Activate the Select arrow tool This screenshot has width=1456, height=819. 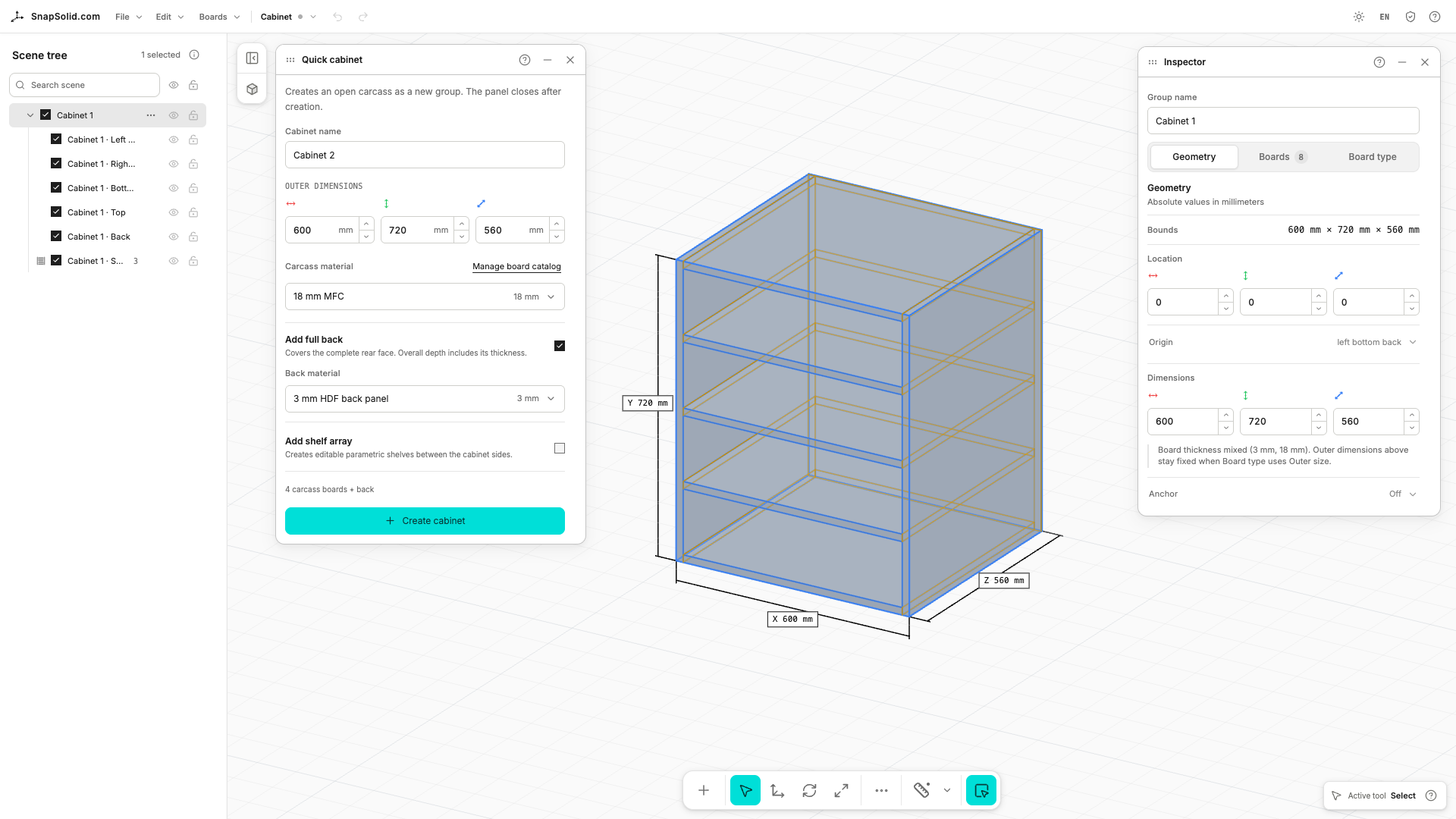(745, 791)
